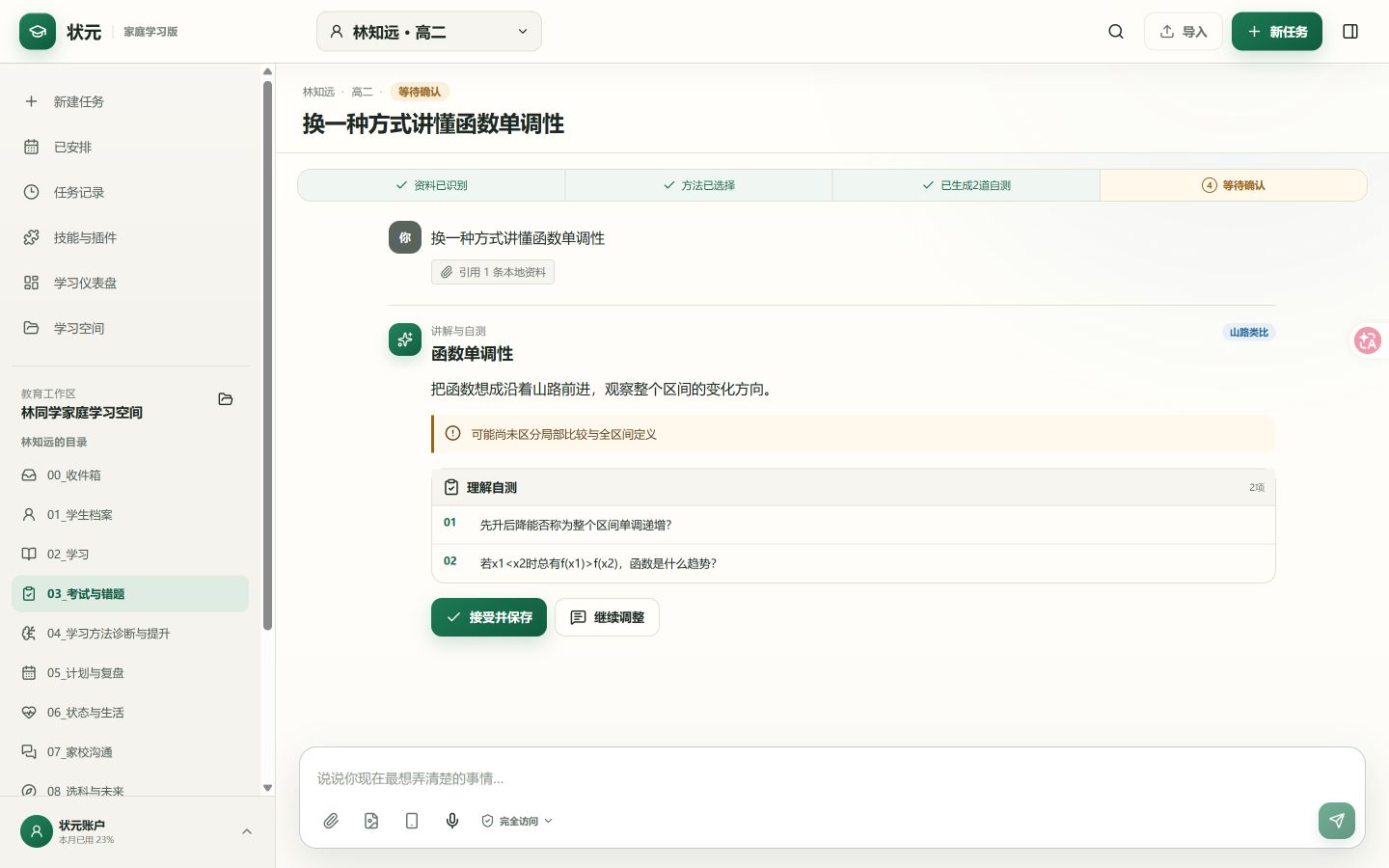Open 学习仪表盘 in sidebar

(x=130, y=283)
